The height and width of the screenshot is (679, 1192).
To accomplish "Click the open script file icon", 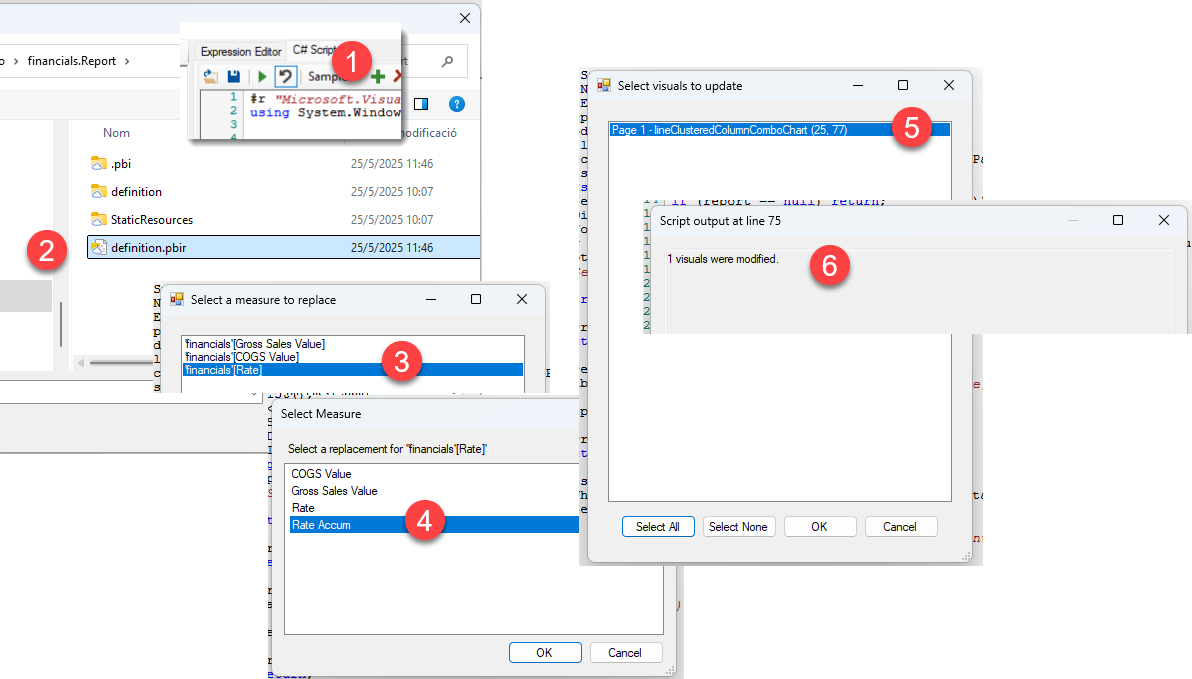I will (x=210, y=76).
